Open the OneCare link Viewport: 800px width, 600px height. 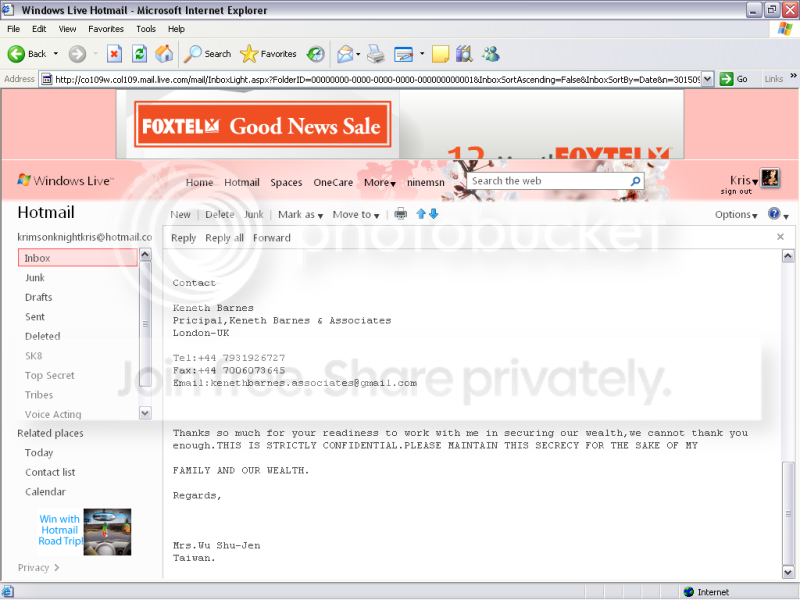point(333,183)
